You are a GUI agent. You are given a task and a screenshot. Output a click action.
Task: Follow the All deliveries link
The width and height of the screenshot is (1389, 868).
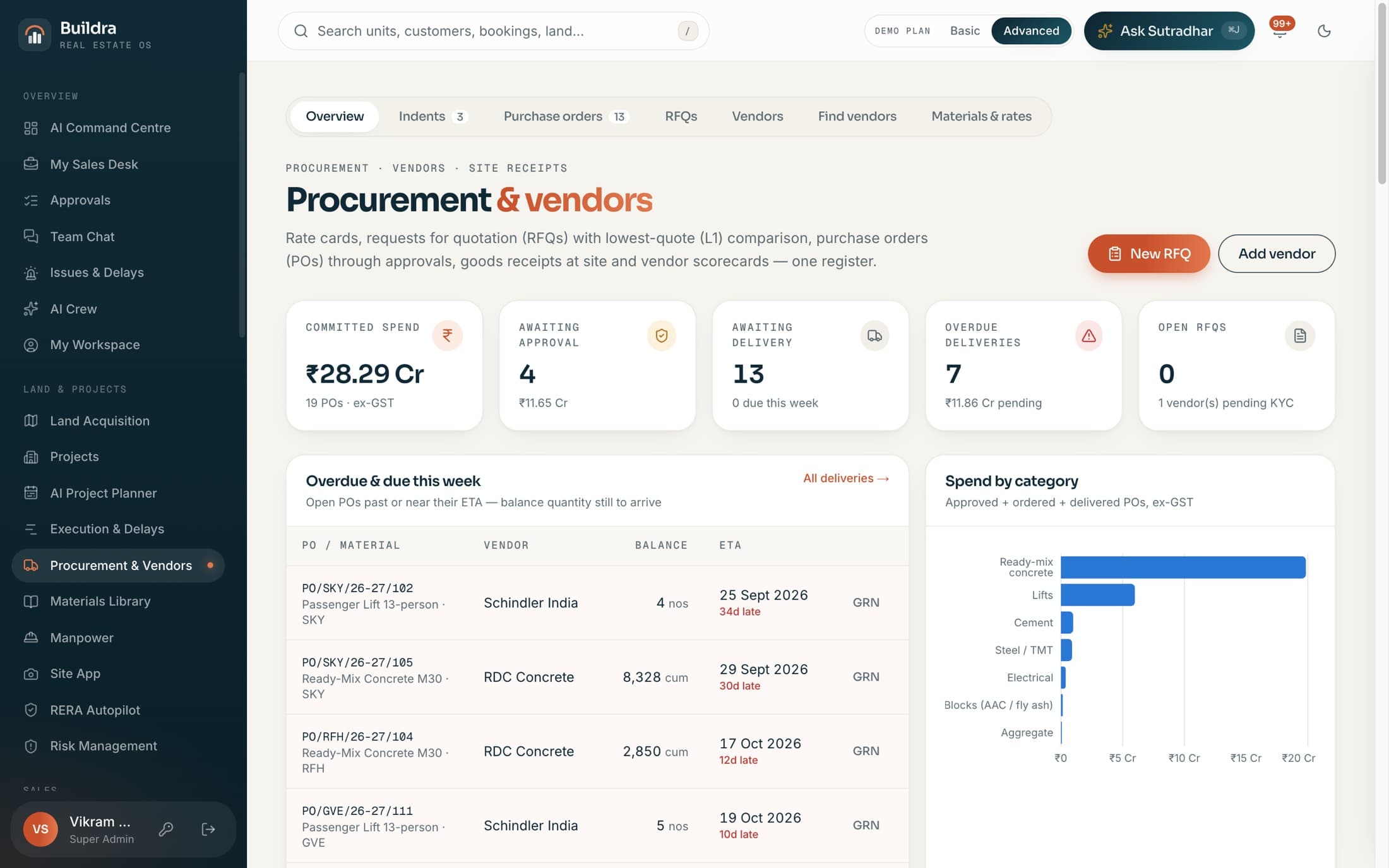click(x=845, y=479)
